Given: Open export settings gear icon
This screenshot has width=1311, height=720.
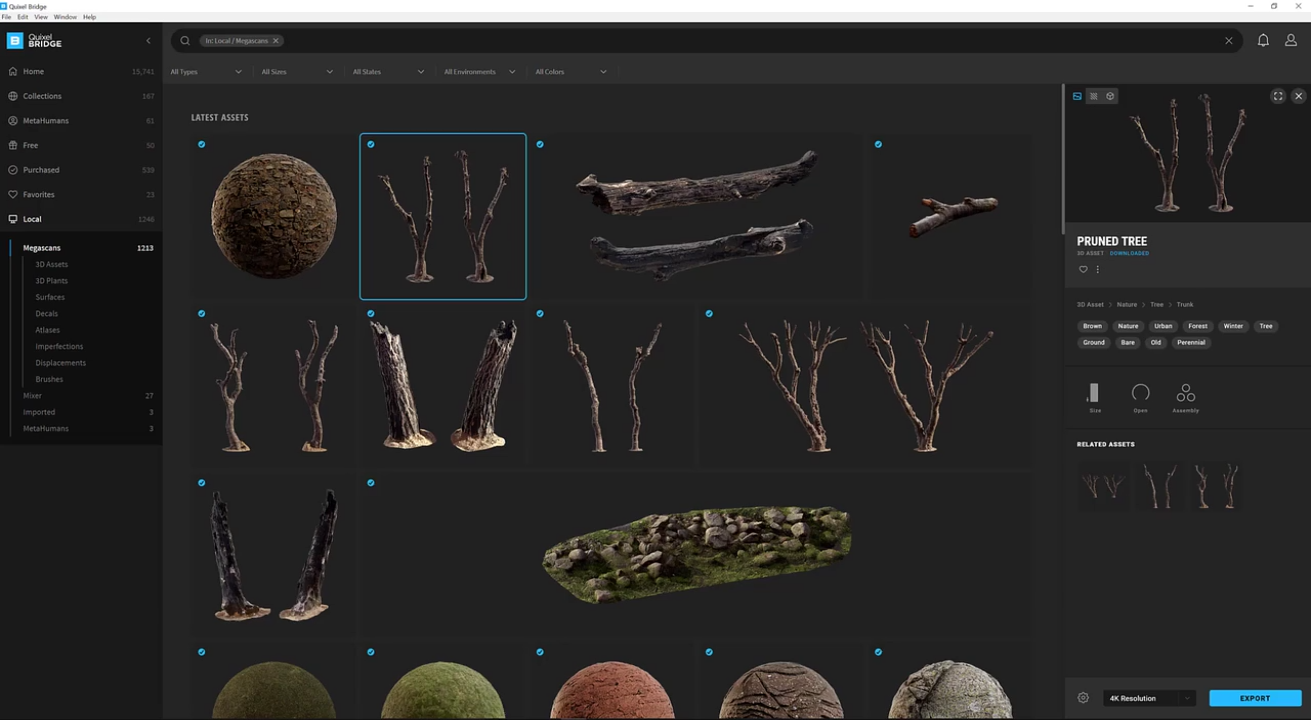Looking at the screenshot, I should pos(1083,698).
